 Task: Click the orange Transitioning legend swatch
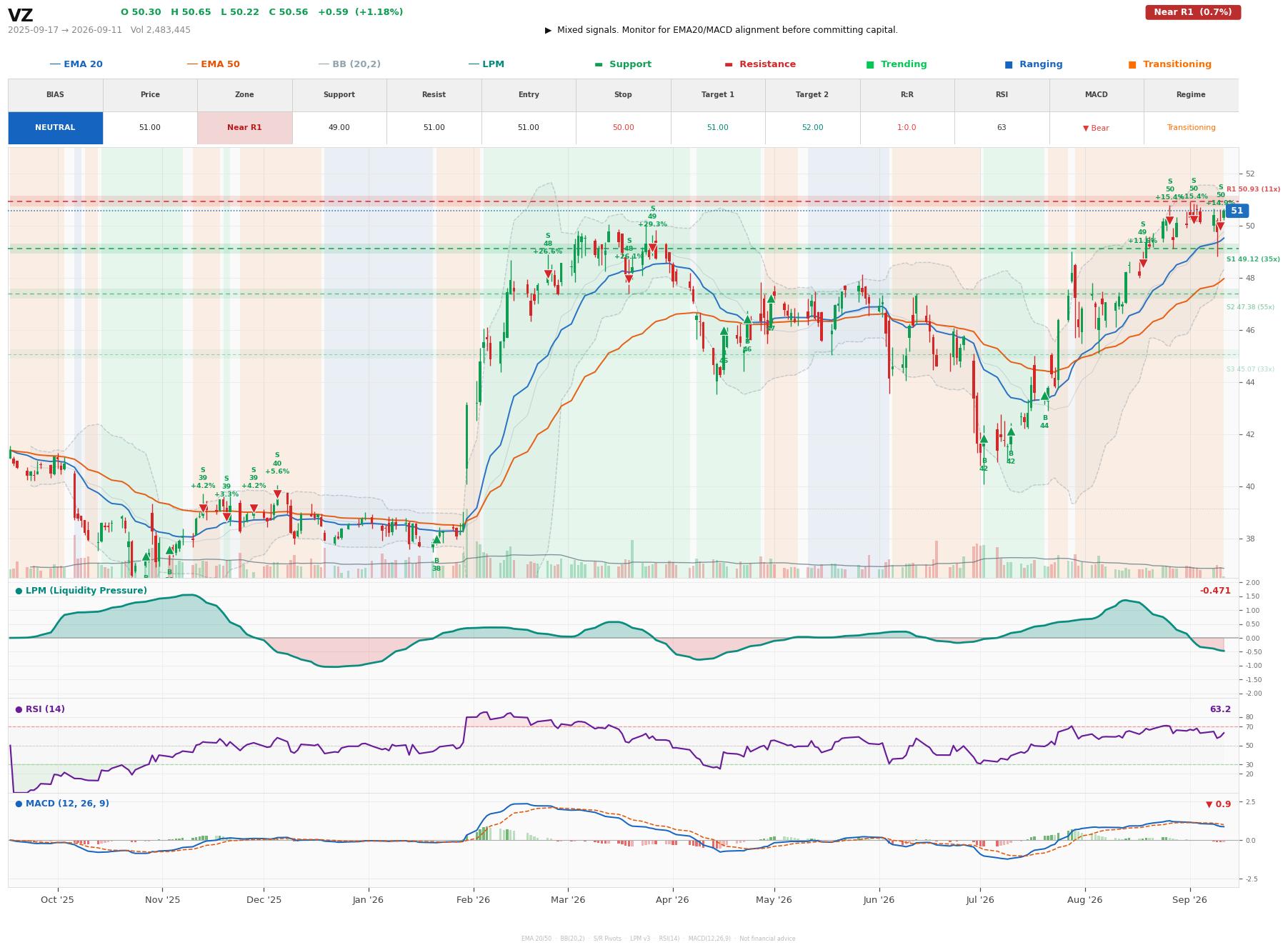point(1132,65)
